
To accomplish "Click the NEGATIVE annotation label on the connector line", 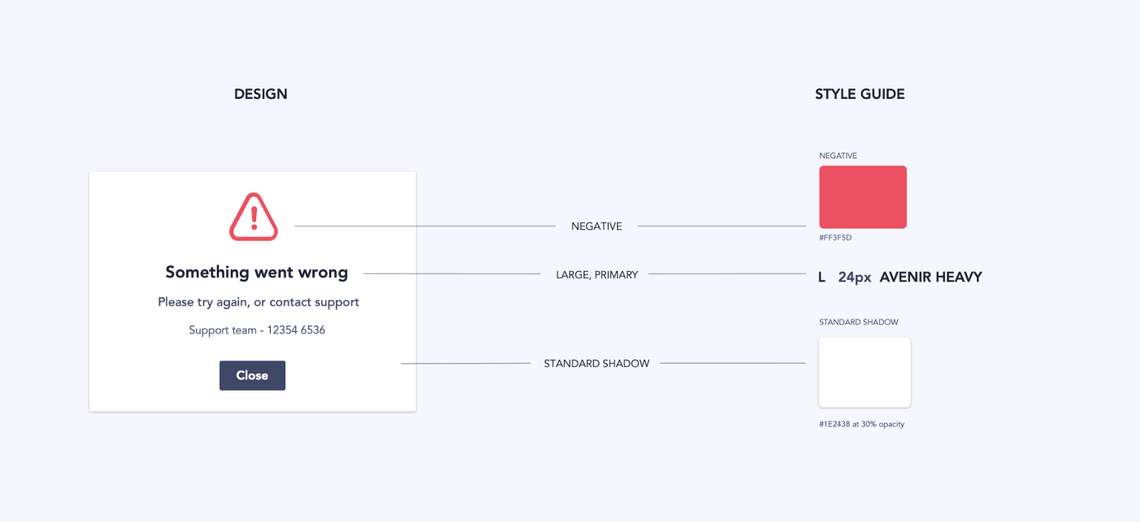I will click(x=596, y=227).
